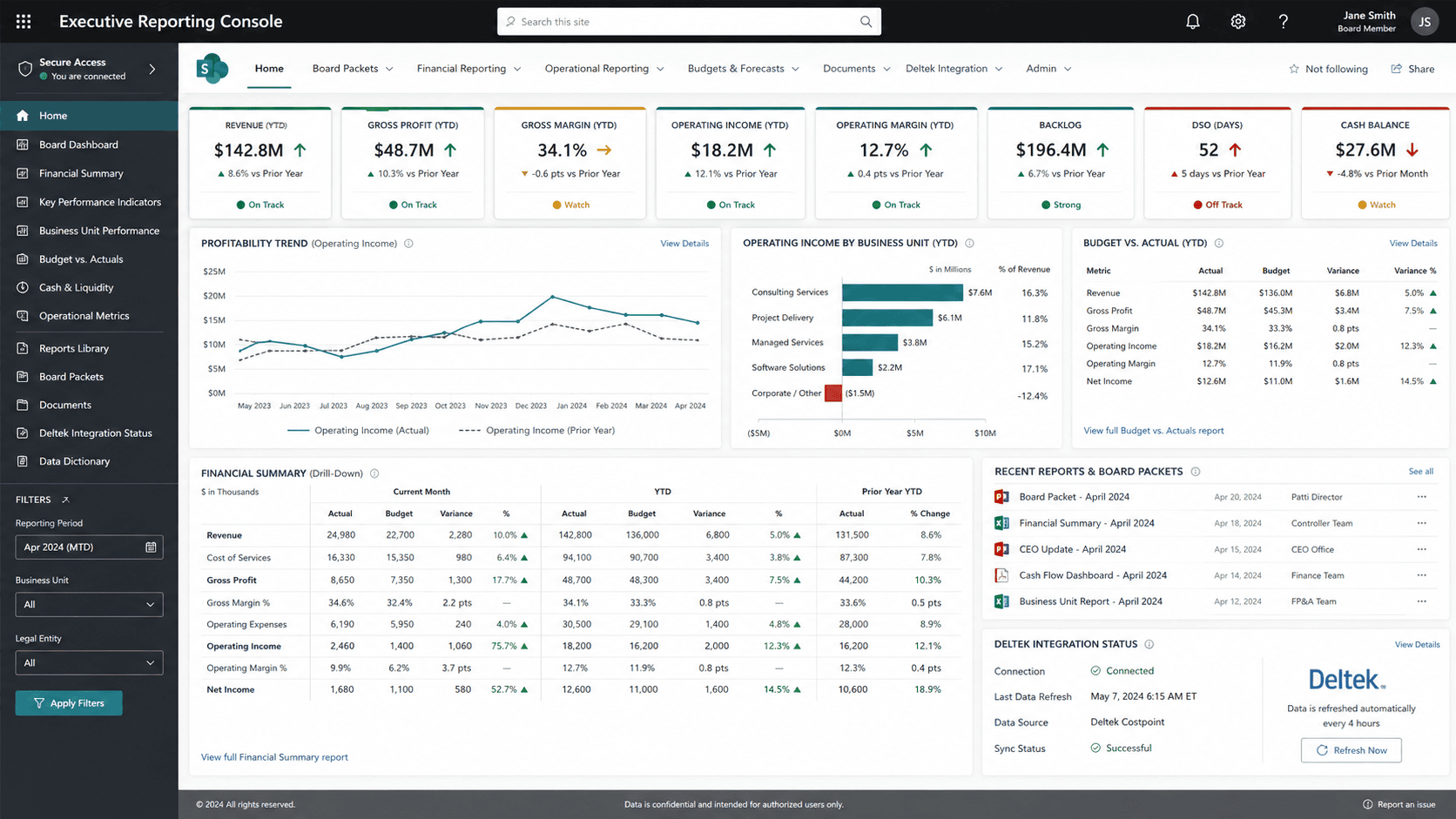Open the Business Unit dropdown

(x=89, y=604)
